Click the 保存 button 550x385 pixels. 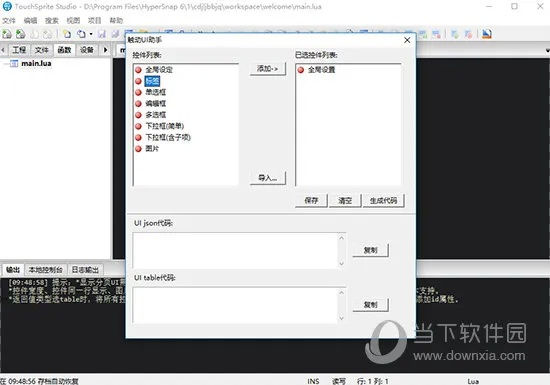click(311, 201)
